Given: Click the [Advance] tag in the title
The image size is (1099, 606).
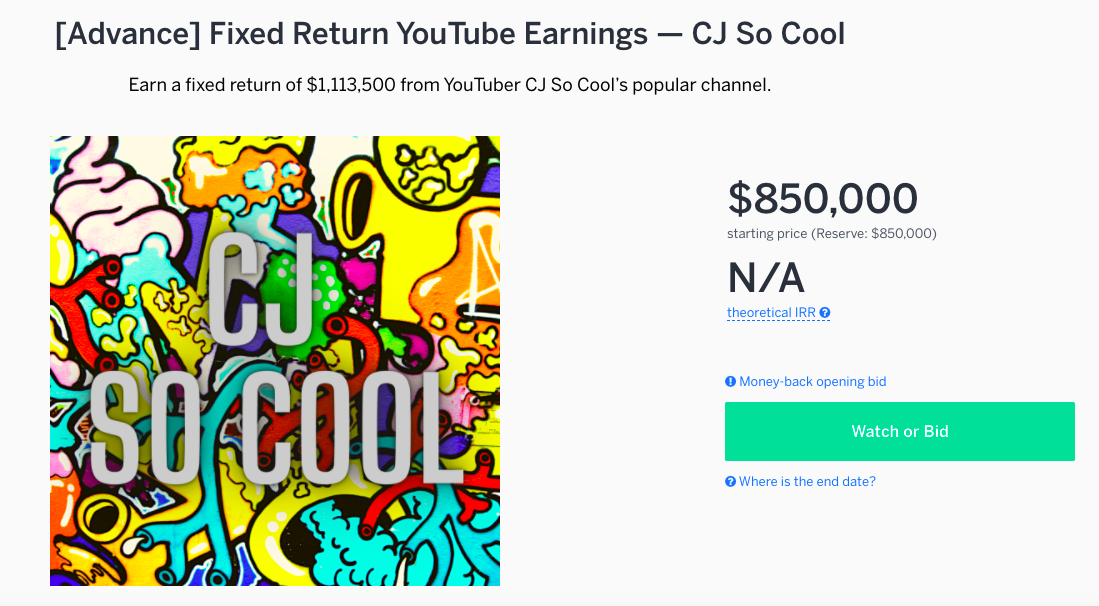Looking at the screenshot, I should coord(128,34).
